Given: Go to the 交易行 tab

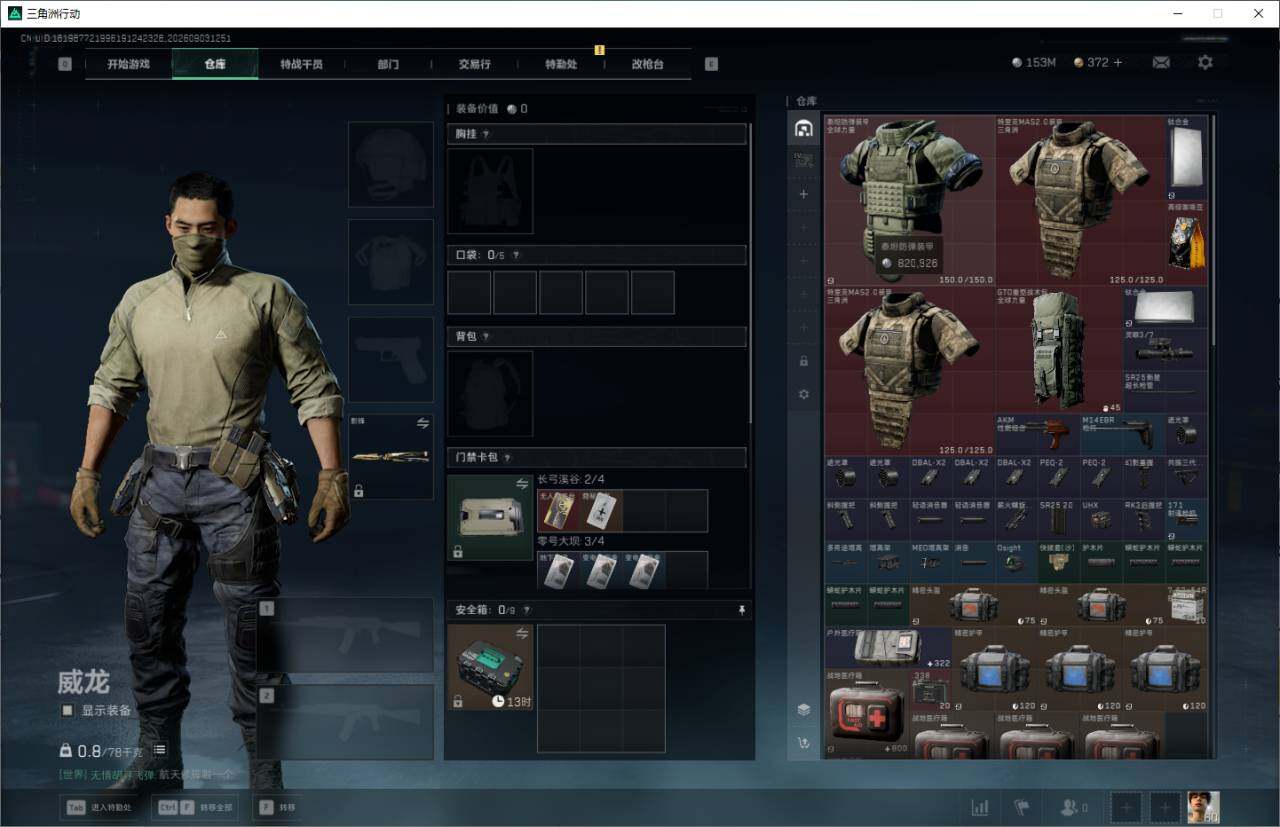Looking at the screenshot, I should click(474, 64).
